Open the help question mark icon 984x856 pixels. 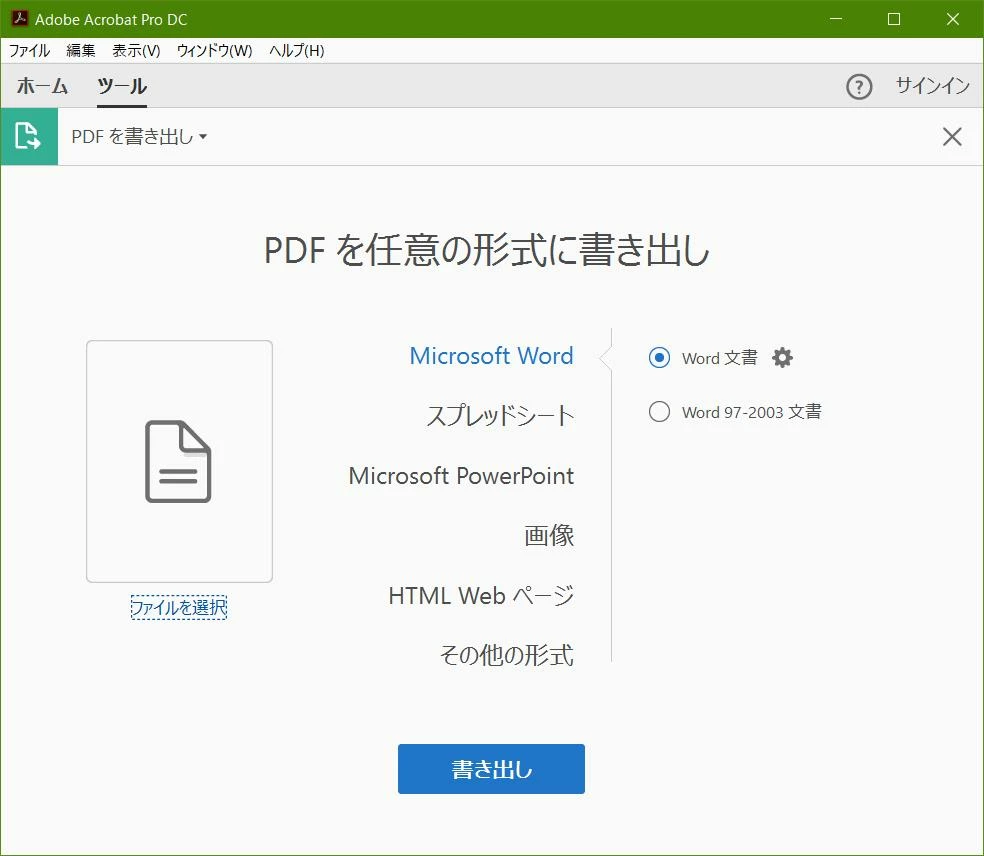click(858, 87)
